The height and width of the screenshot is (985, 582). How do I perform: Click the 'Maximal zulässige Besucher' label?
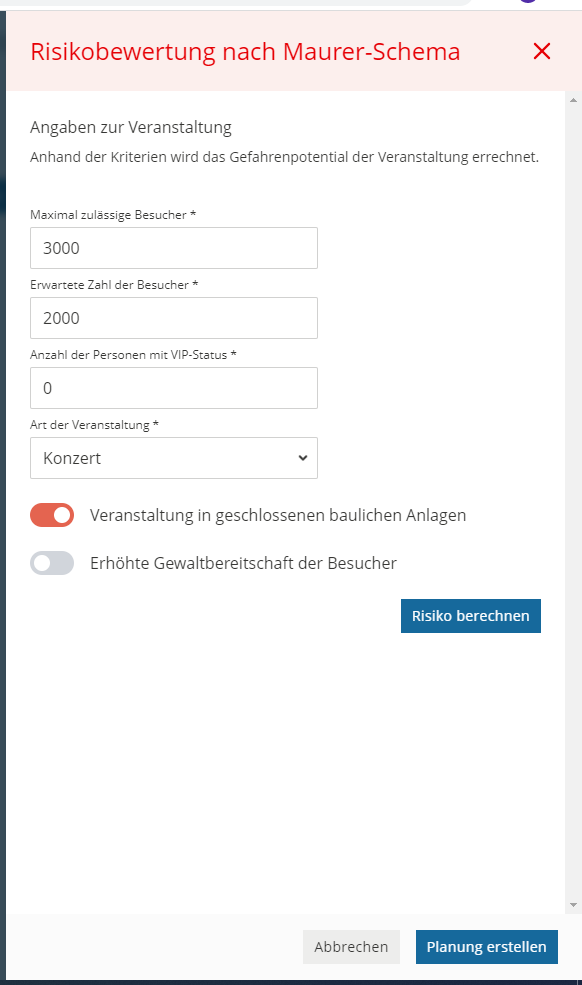click(113, 215)
